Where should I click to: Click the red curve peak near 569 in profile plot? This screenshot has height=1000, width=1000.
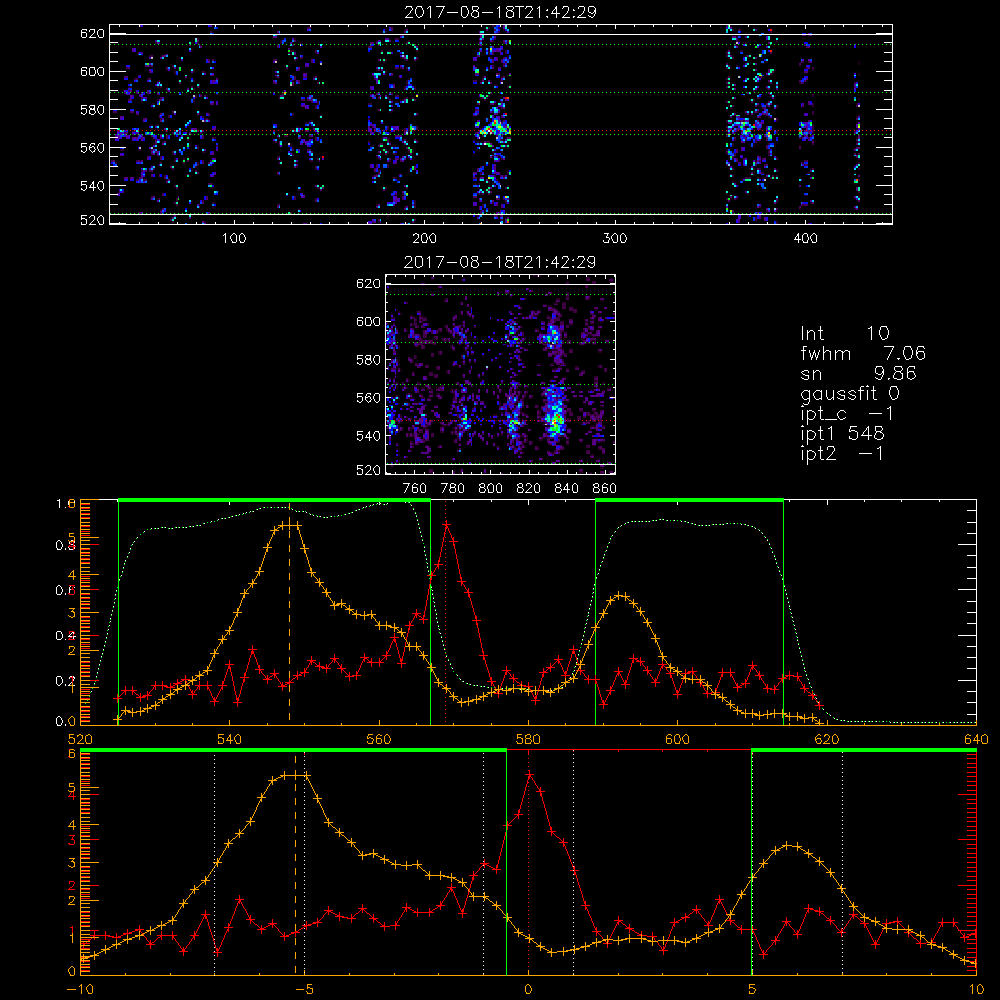(x=446, y=524)
